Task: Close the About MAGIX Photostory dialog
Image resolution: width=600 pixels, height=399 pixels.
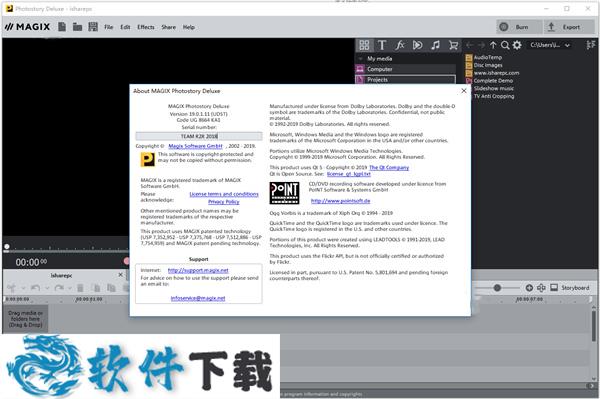Action: click(x=464, y=91)
